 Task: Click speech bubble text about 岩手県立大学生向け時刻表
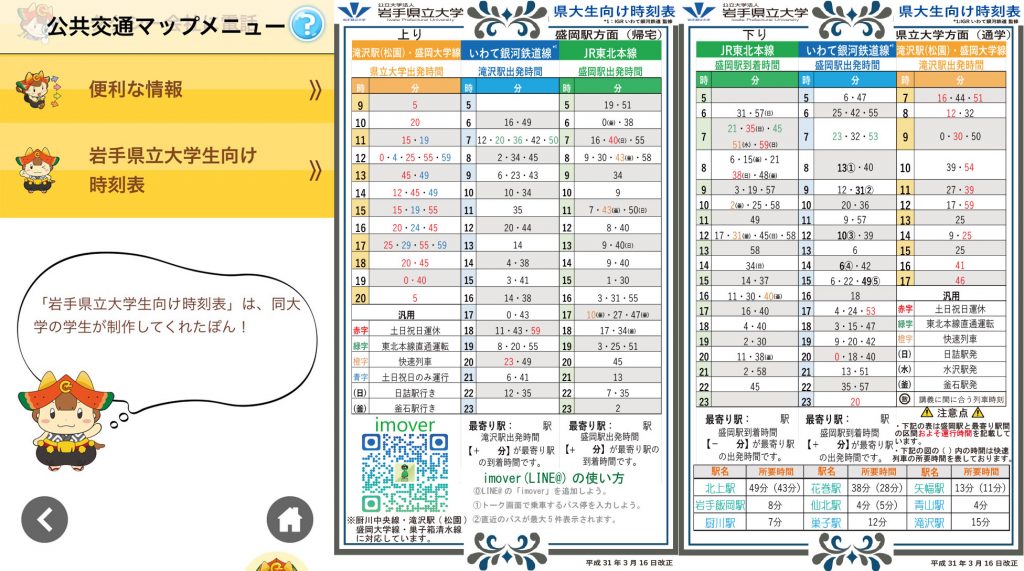click(x=167, y=315)
